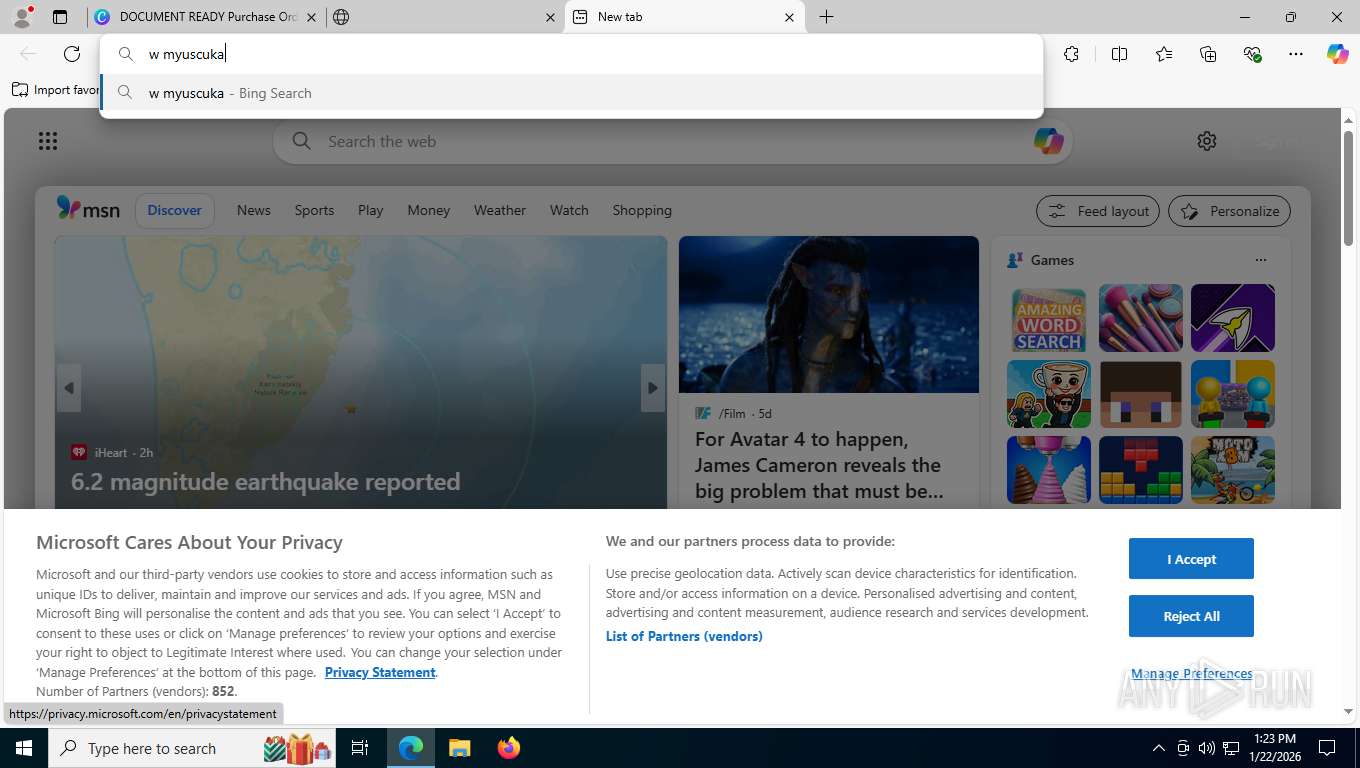Viewport: 1360px width, 768px height.
Task: Open Favorites star icon in toolbar
Action: pos(1164,54)
